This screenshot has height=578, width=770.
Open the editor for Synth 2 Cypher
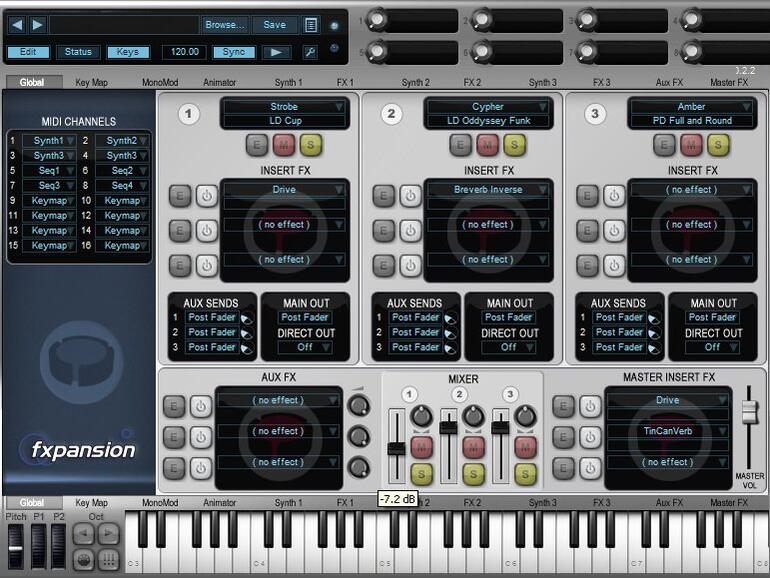pos(461,145)
